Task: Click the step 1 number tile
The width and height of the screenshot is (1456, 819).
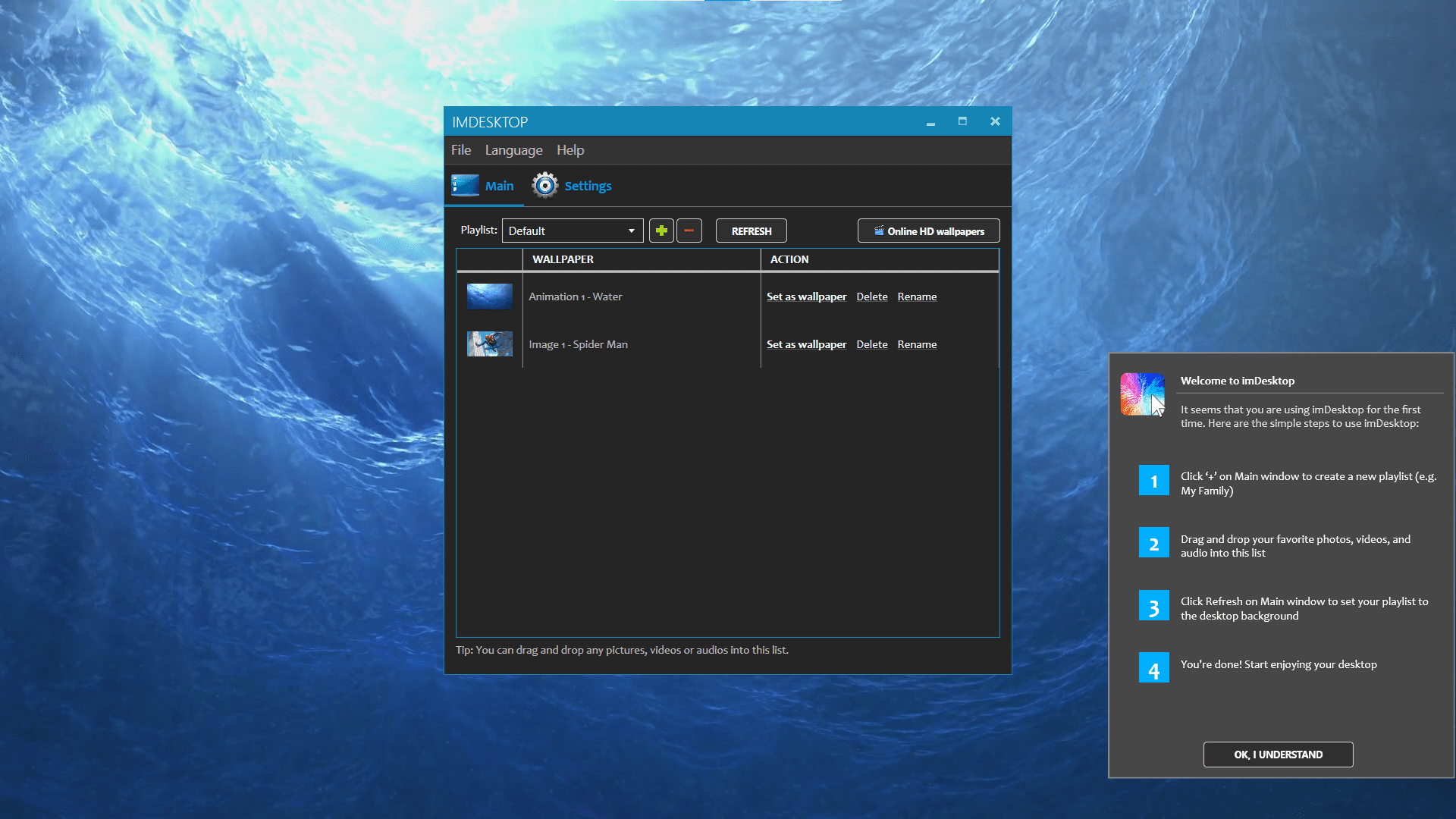Action: [1153, 481]
